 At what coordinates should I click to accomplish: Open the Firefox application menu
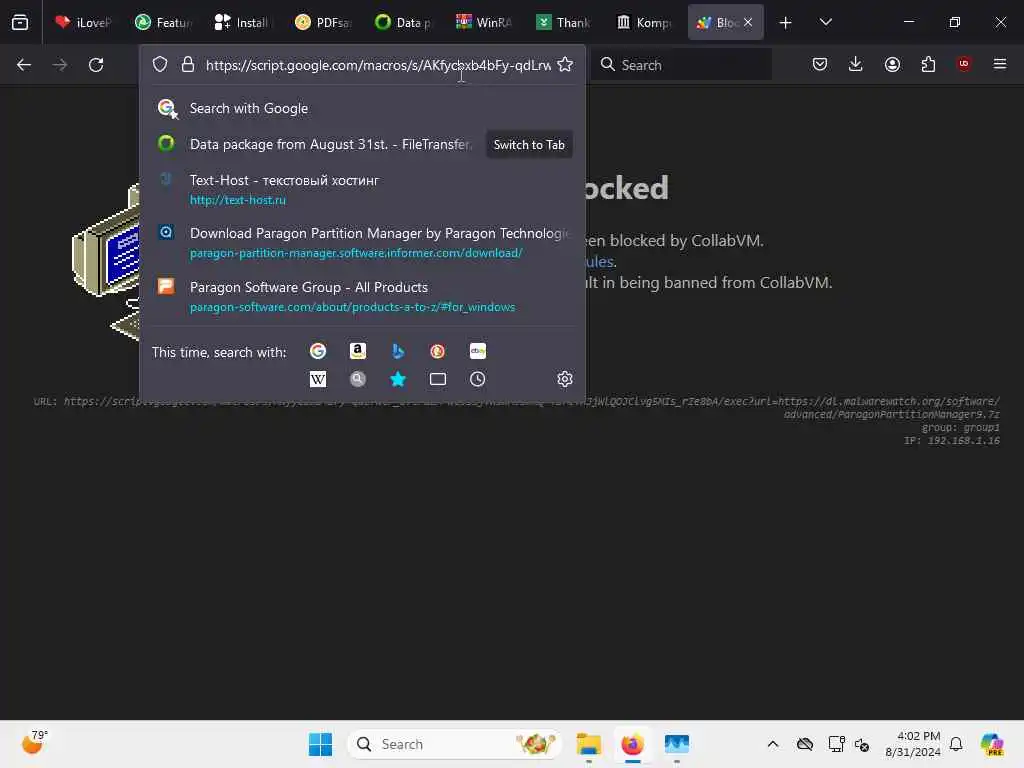click(x=1000, y=64)
